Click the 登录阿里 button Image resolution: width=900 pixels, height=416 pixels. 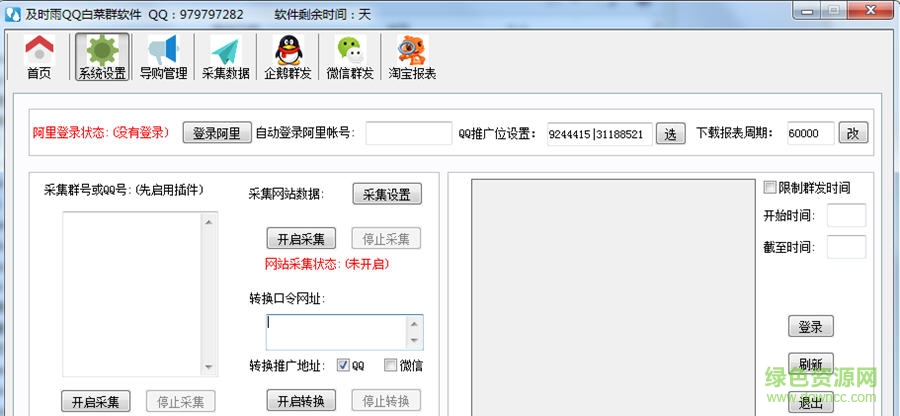tap(217, 133)
